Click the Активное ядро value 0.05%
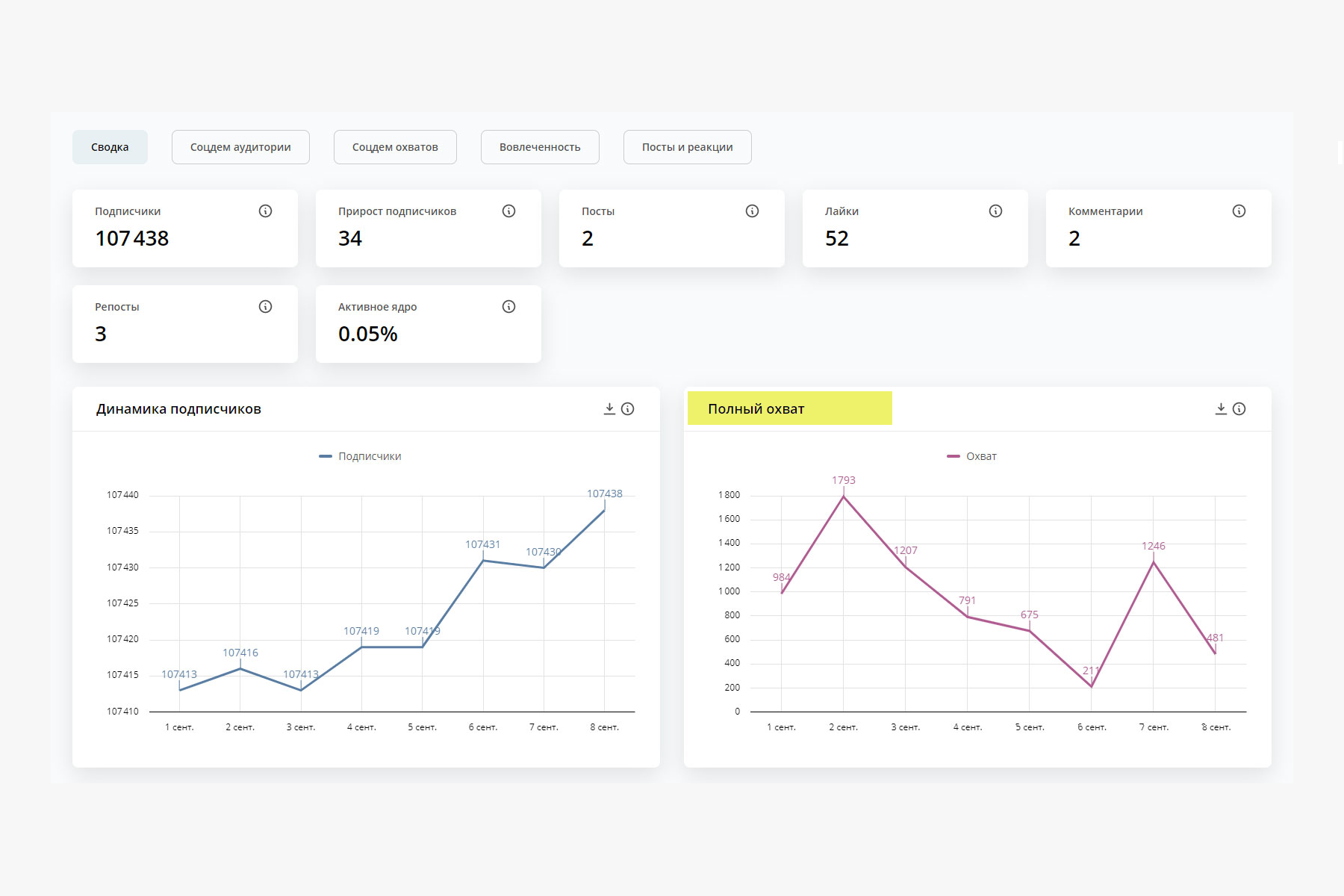Image resolution: width=1344 pixels, height=896 pixels. (368, 334)
